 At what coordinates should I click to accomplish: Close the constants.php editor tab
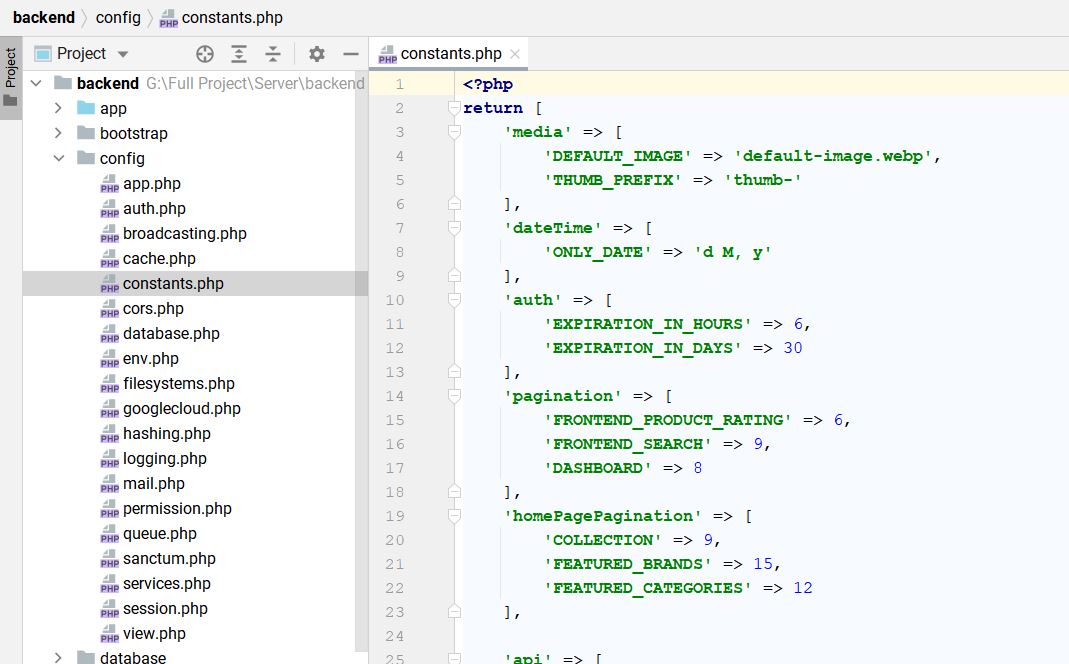coord(515,54)
